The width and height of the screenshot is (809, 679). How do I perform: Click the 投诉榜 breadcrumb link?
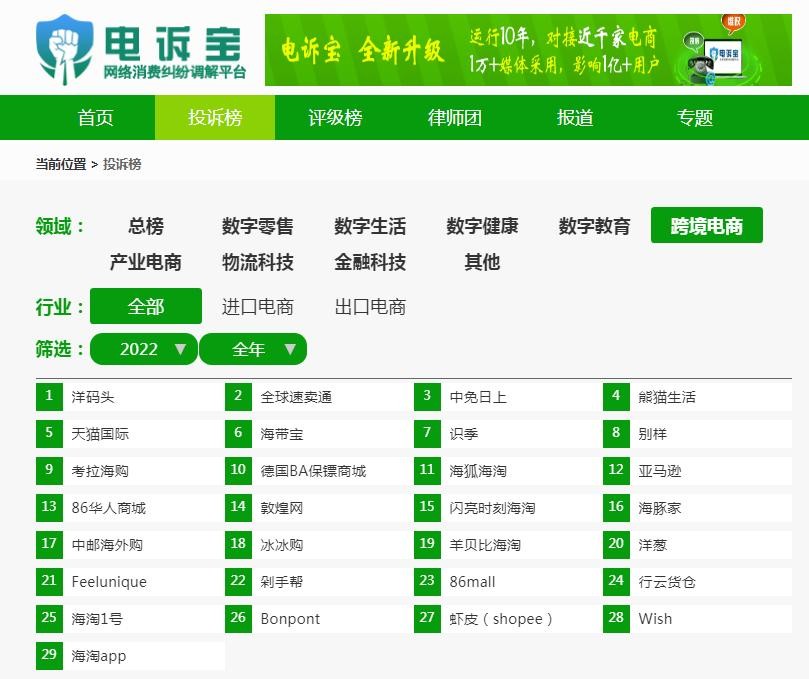pos(122,164)
